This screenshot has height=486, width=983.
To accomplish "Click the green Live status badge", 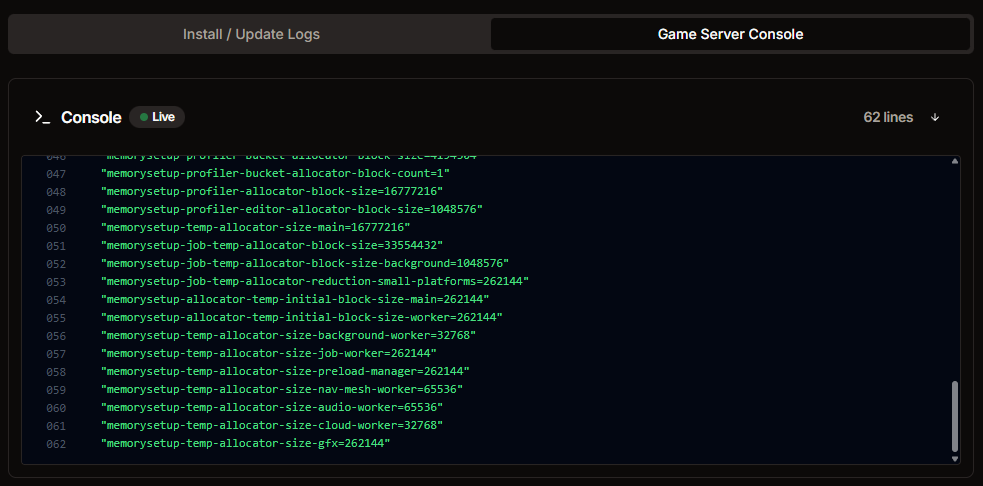I will pyautogui.click(x=157, y=117).
